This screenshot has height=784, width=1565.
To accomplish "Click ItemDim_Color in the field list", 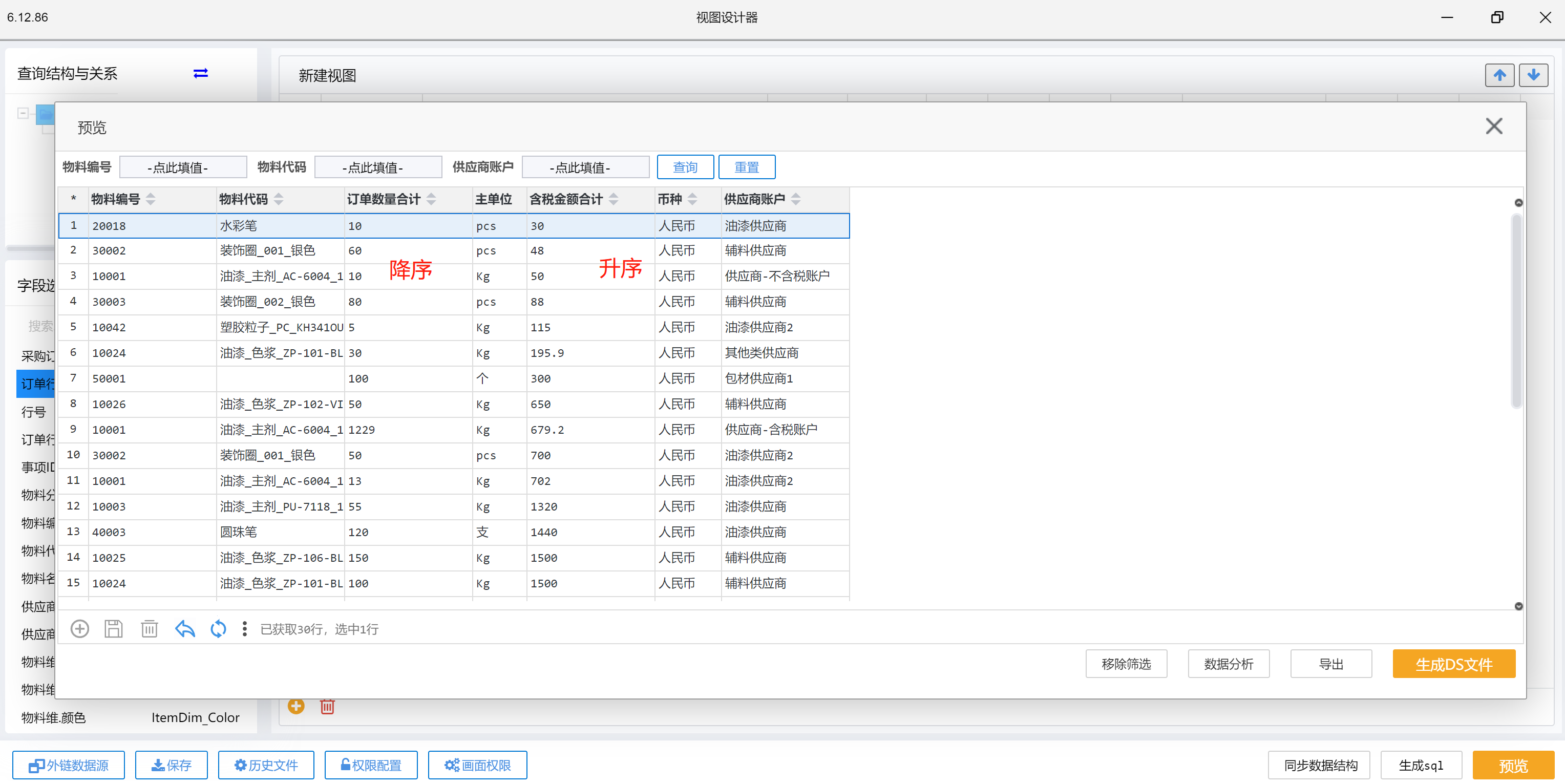I will (x=195, y=717).
